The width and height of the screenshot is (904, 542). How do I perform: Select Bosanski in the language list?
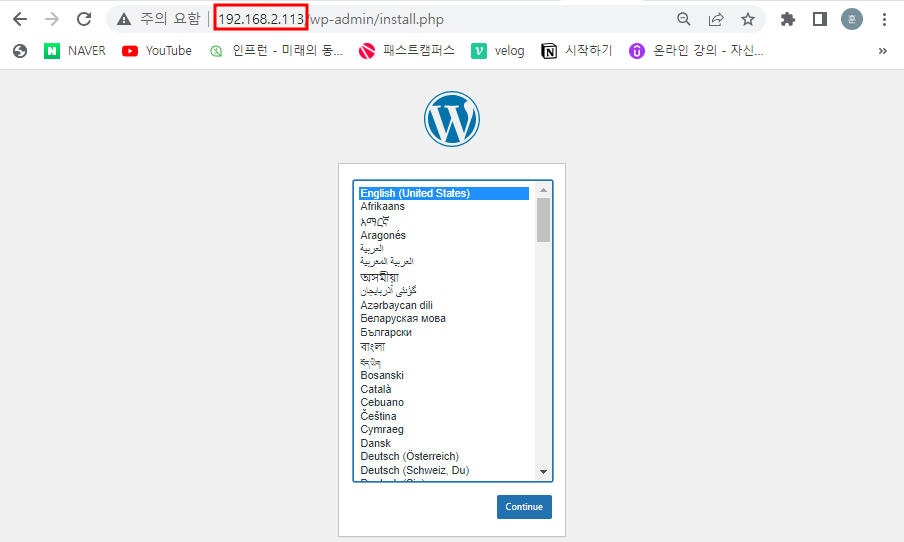coord(444,375)
